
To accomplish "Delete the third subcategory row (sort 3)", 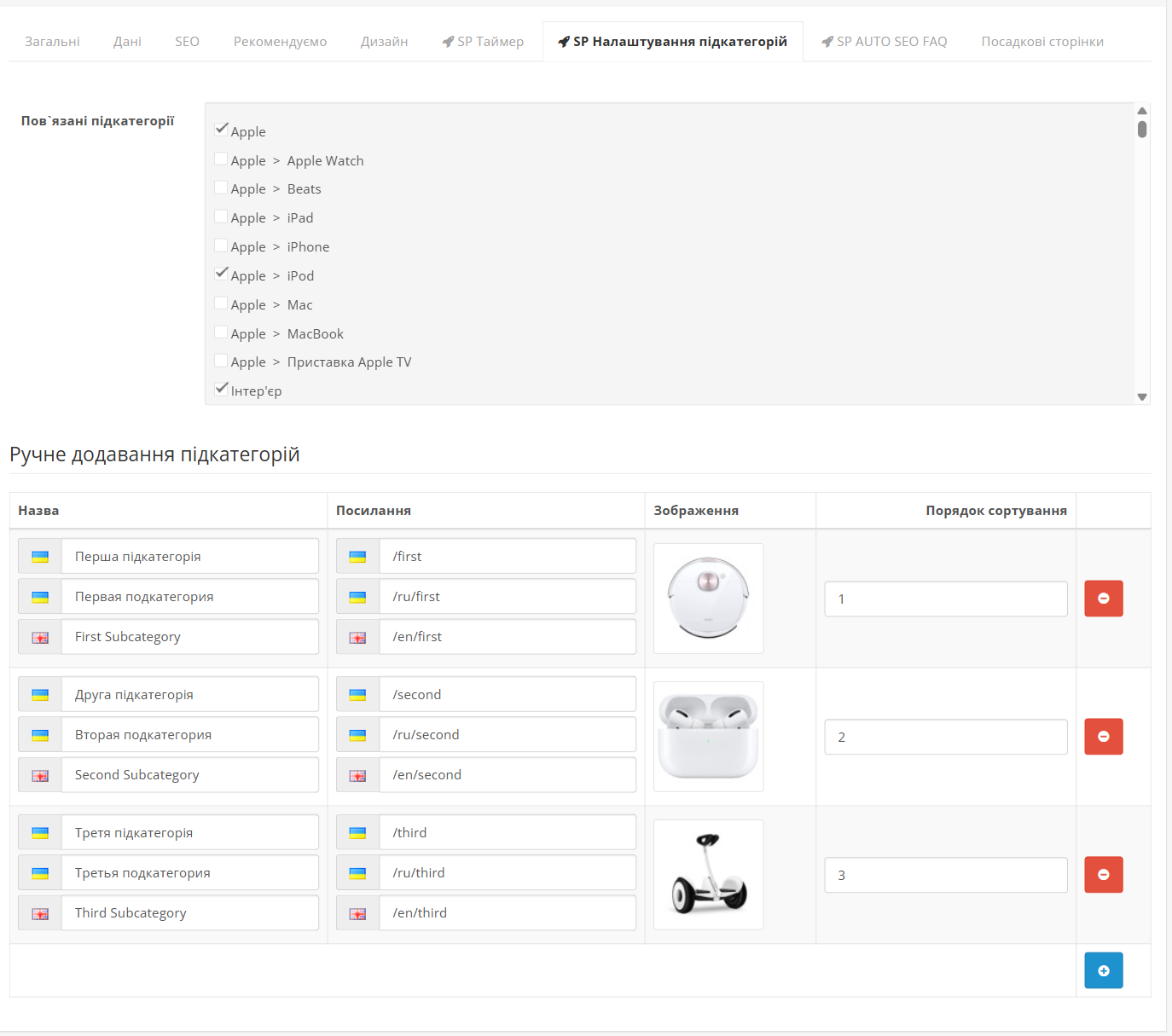I will point(1104,875).
